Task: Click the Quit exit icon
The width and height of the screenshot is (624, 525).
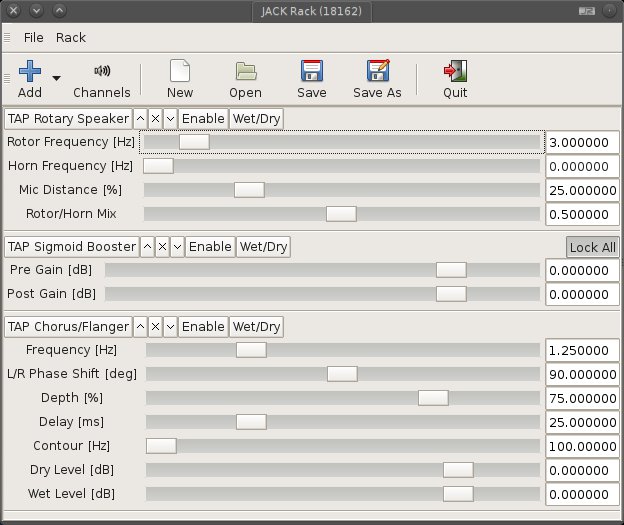Action: (x=455, y=72)
